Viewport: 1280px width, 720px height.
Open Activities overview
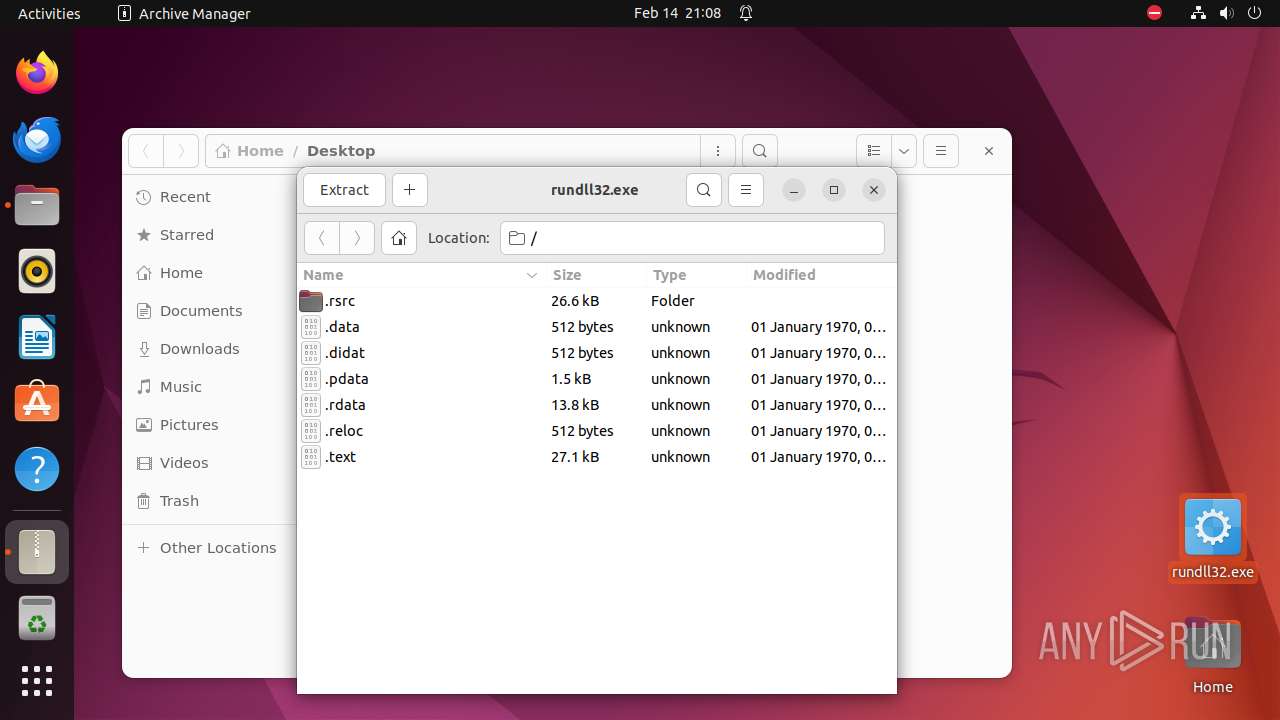click(x=49, y=13)
